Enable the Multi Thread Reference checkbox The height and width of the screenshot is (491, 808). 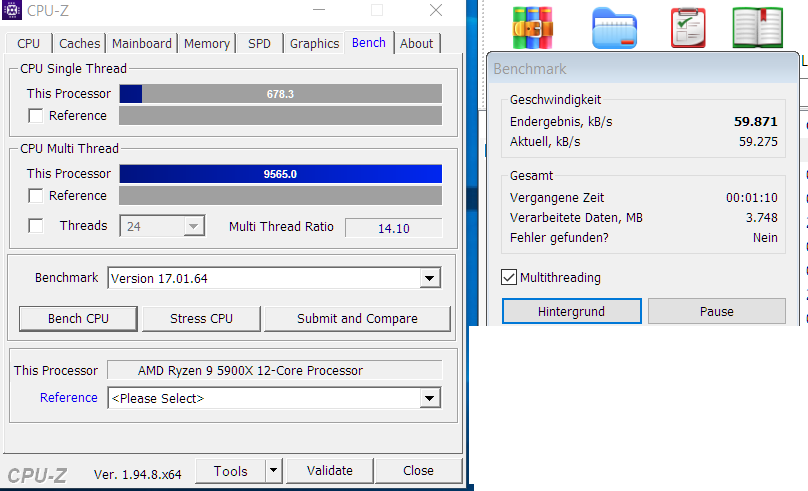pos(36,196)
